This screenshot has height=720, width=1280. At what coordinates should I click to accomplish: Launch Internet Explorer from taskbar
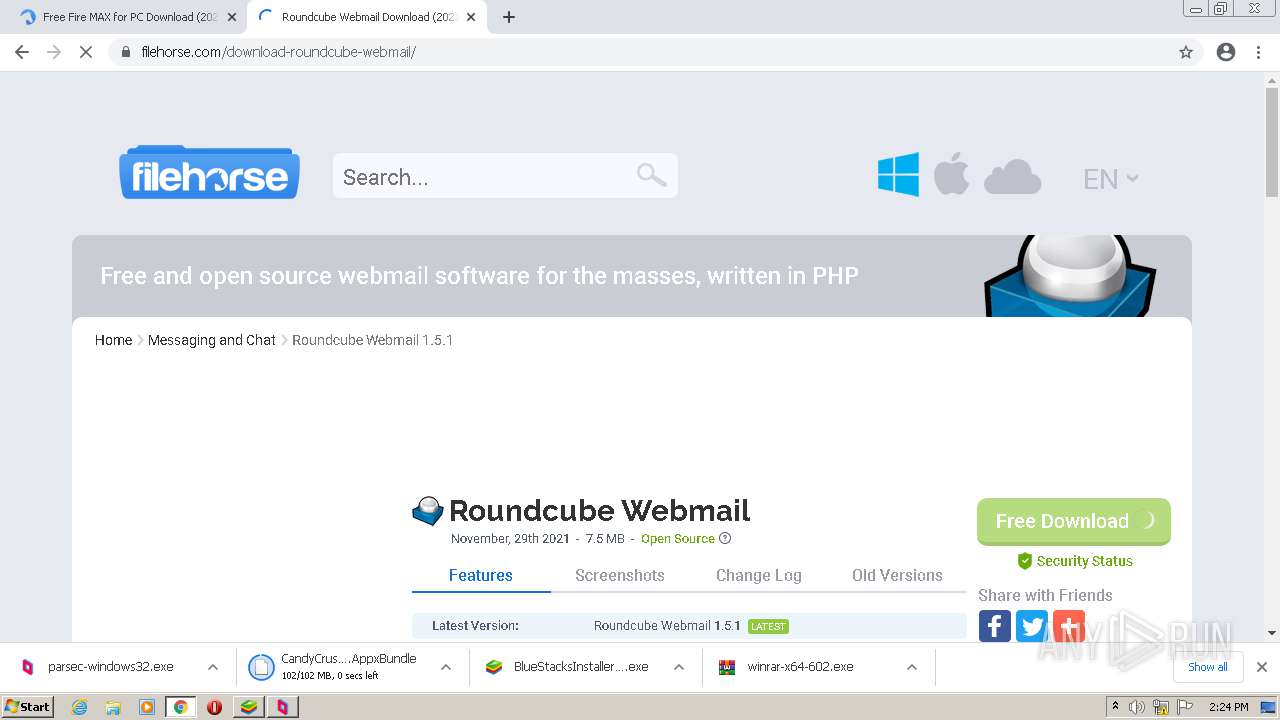coord(80,707)
